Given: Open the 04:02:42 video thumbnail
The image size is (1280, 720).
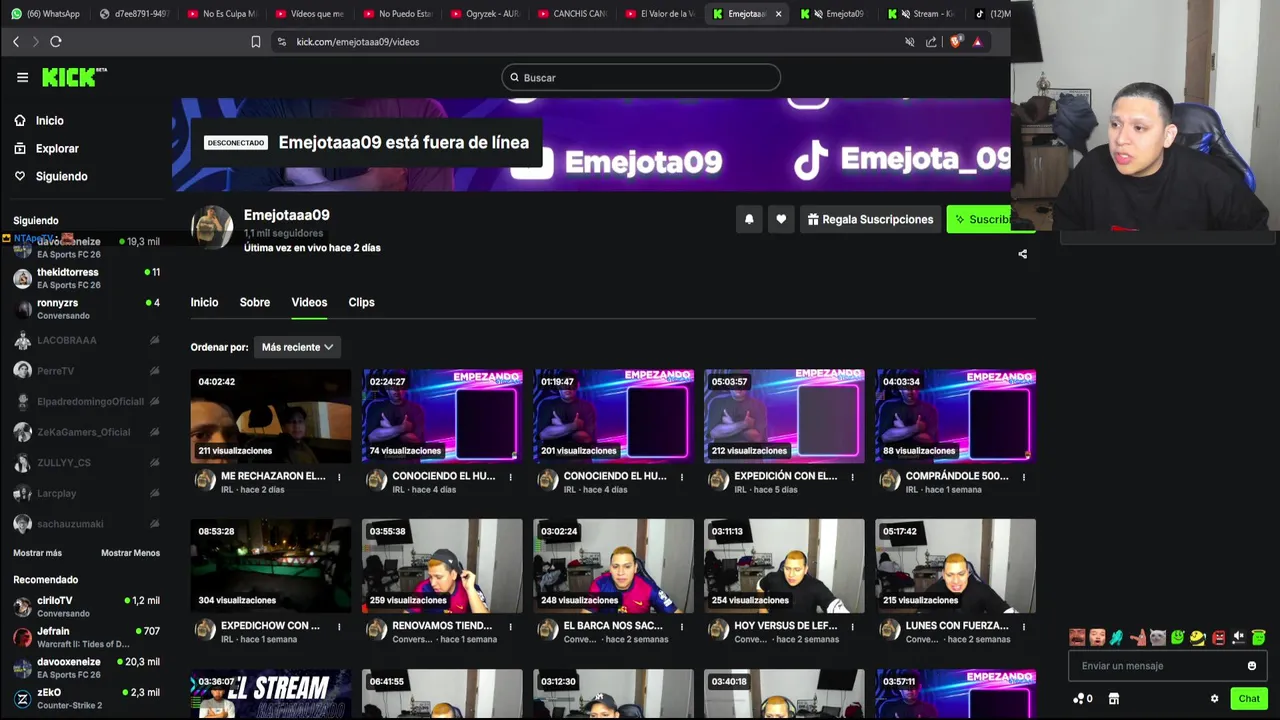Looking at the screenshot, I should click(x=271, y=416).
